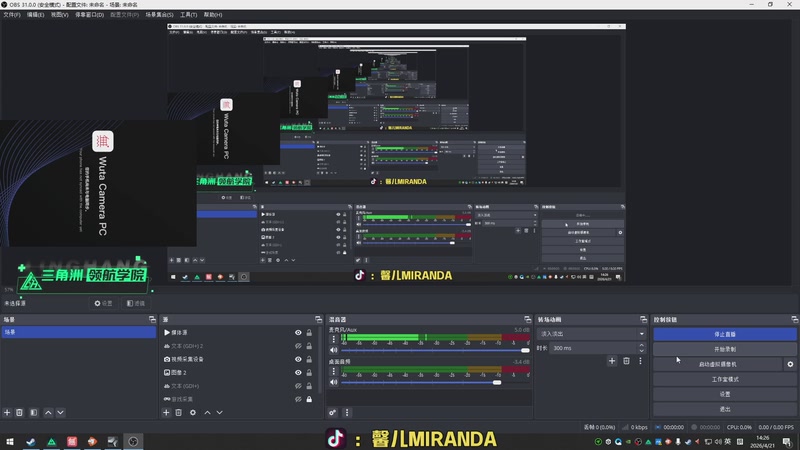This screenshot has height=450, width=800.
Task: Open 麦克风/Aux three-dot options menu
Action: (x=334, y=339)
